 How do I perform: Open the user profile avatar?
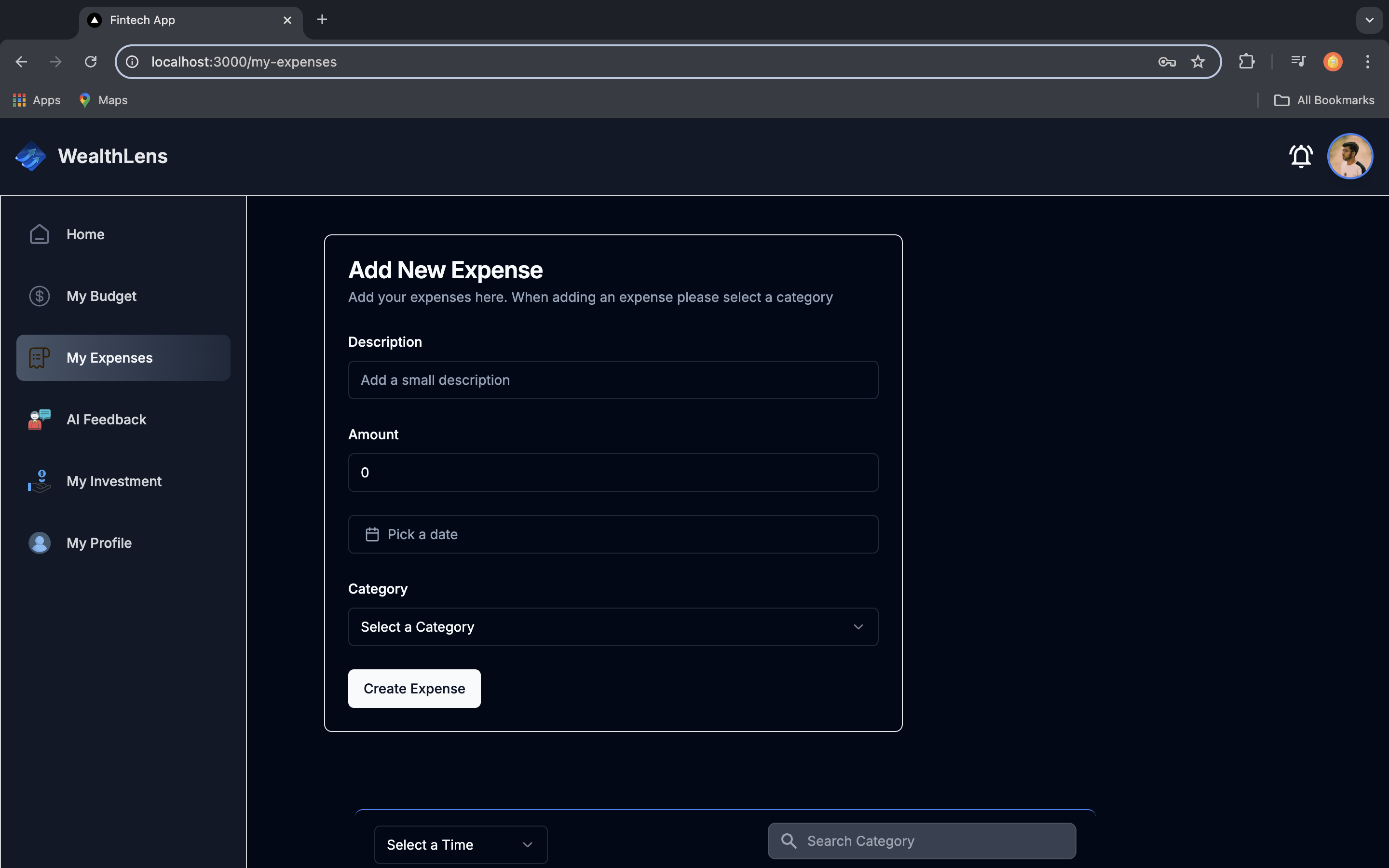point(1349,156)
